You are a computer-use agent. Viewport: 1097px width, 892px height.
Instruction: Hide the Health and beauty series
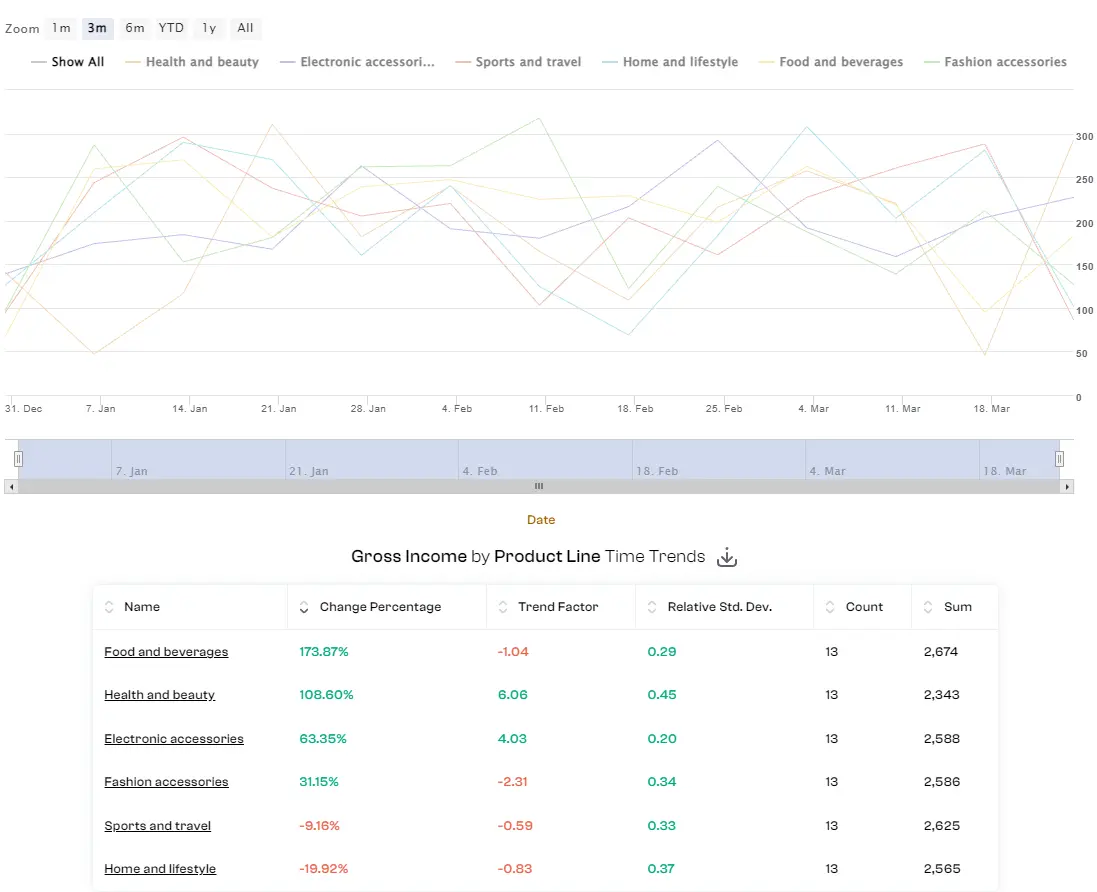pos(202,62)
